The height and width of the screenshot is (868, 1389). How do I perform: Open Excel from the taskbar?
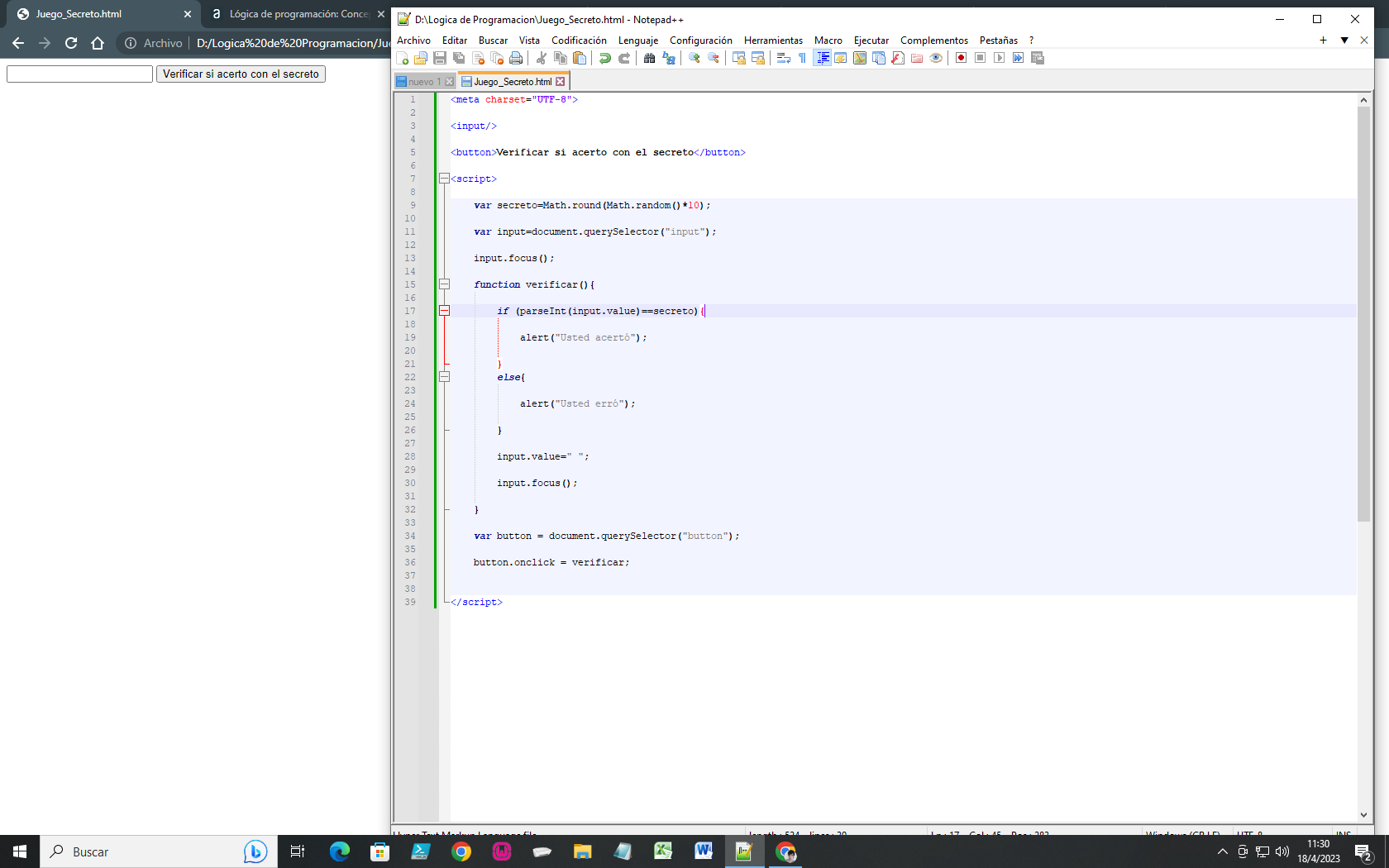tap(663, 851)
